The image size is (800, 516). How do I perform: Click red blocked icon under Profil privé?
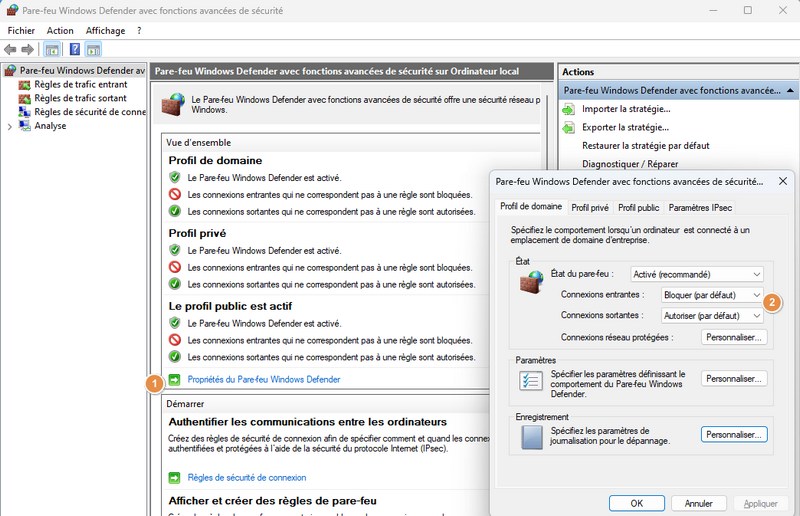[x=174, y=267]
